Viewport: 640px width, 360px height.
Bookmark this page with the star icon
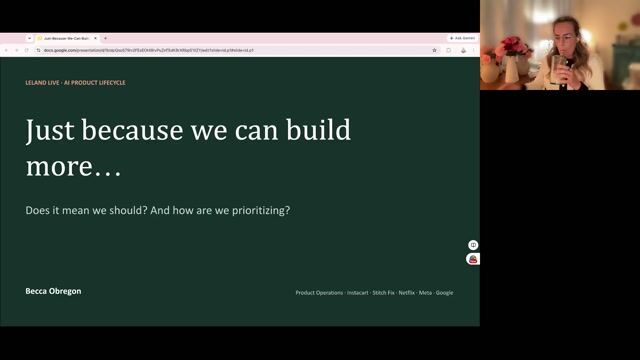point(434,50)
